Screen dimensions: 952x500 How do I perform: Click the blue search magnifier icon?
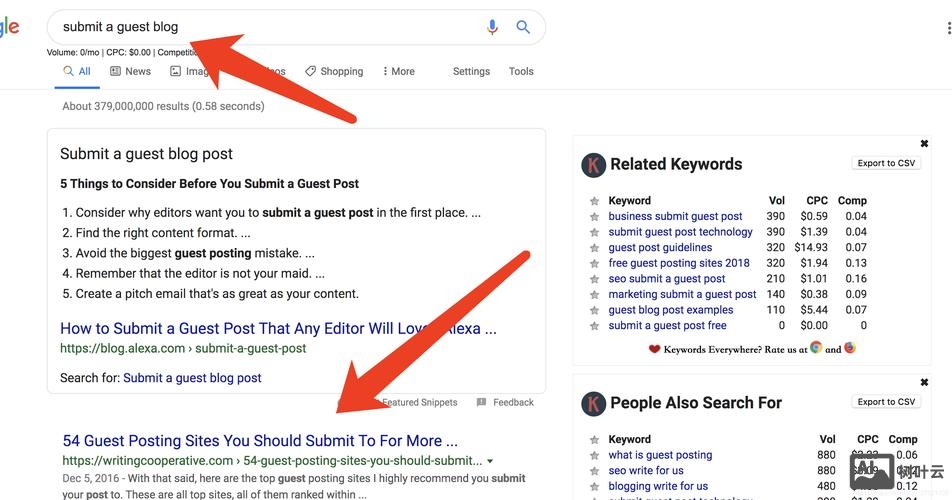[523, 28]
